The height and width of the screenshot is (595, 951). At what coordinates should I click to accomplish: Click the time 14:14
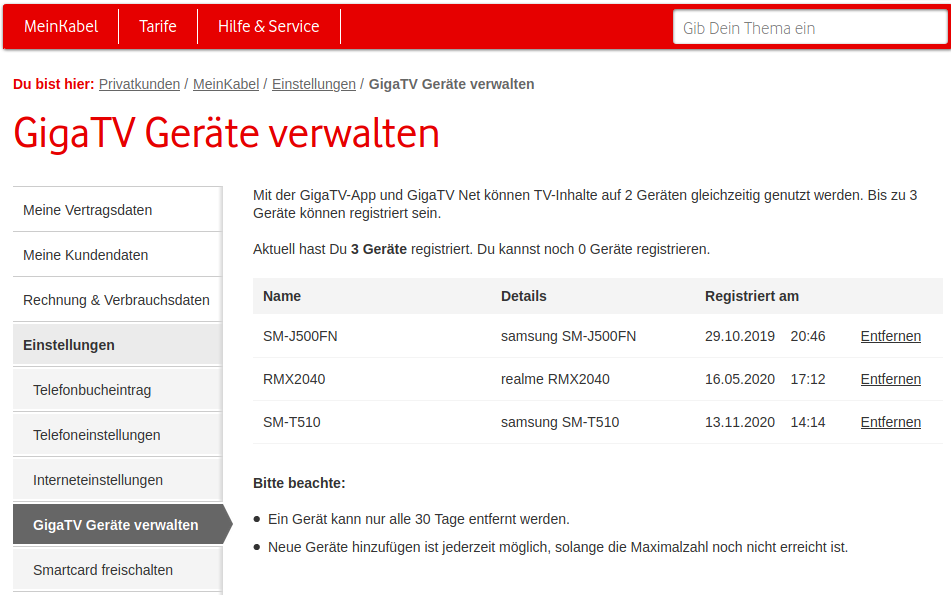click(x=808, y=422)
